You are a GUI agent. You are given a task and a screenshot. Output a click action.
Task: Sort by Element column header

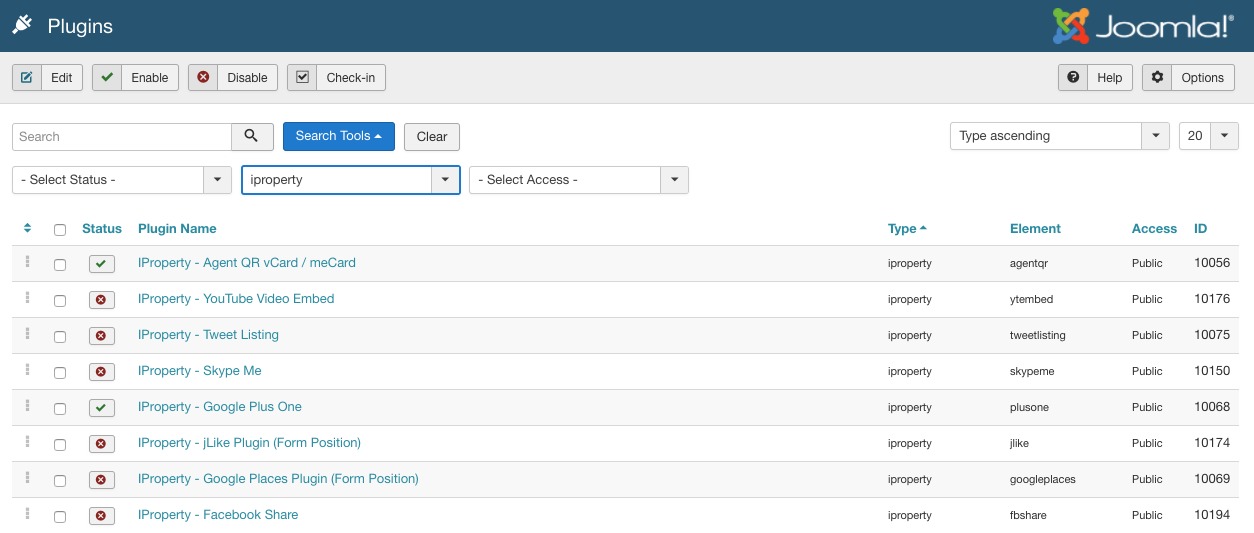(1035, 229)
